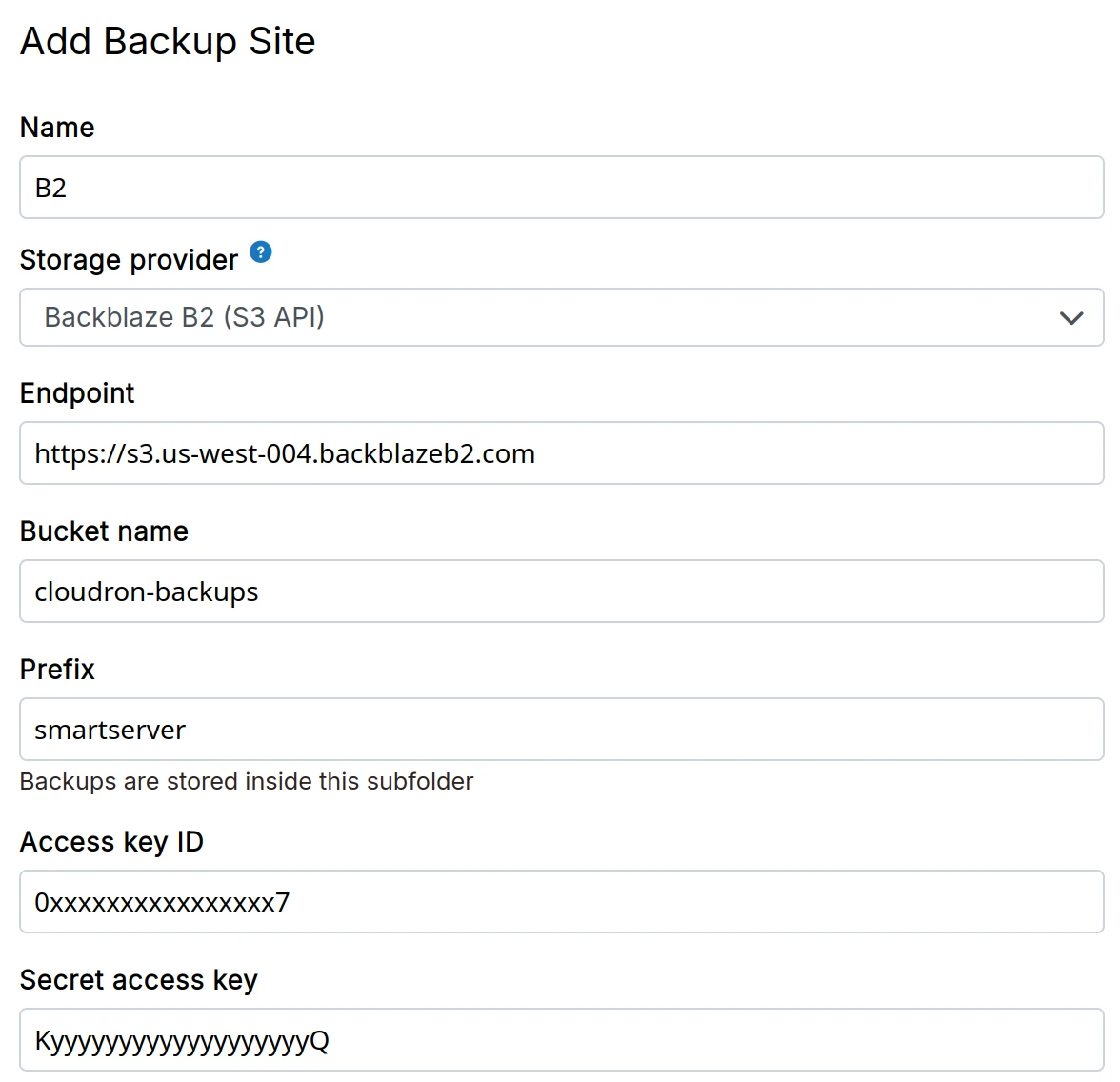Click the Secret access key label
This screenshot has width=1120, height=1082.
point(138,980)
